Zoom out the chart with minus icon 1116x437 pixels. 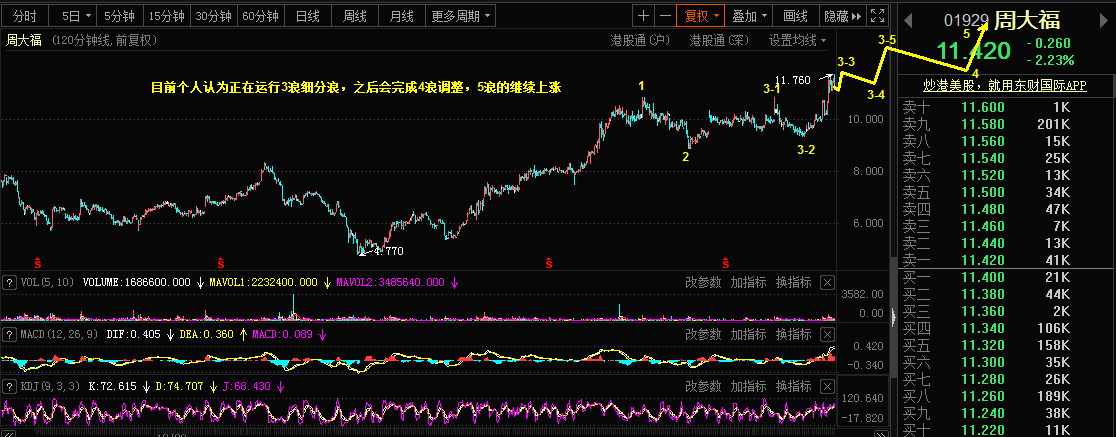pyautogui.click(x=665, y=16)
